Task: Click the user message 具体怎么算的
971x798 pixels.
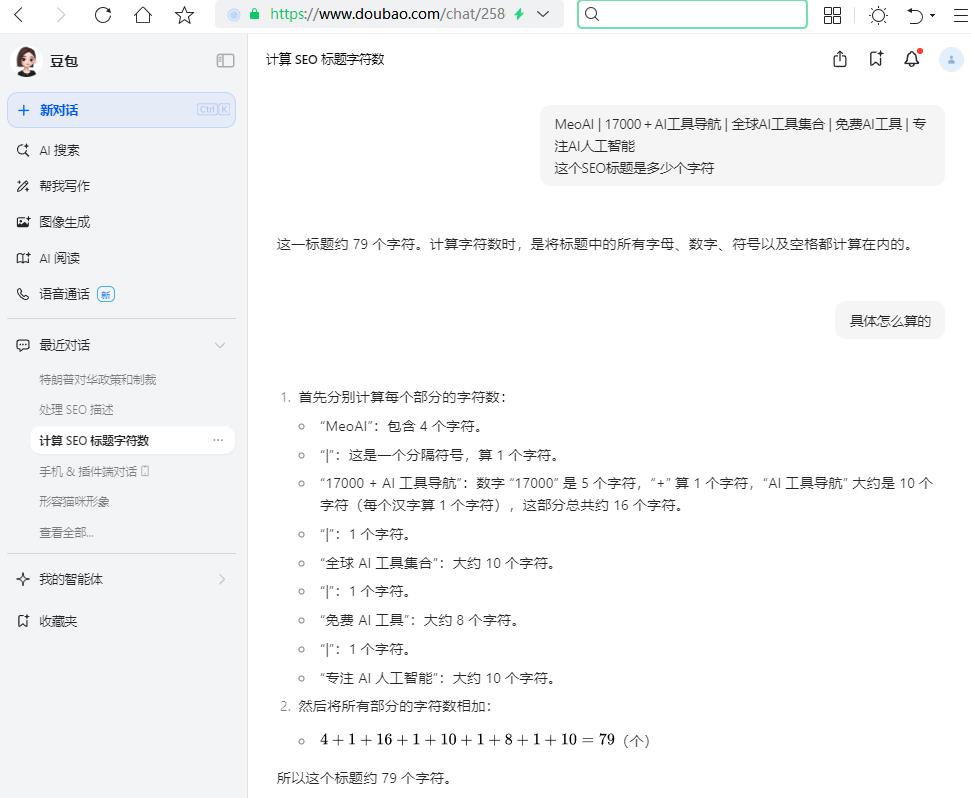Action: pos(890,321)
